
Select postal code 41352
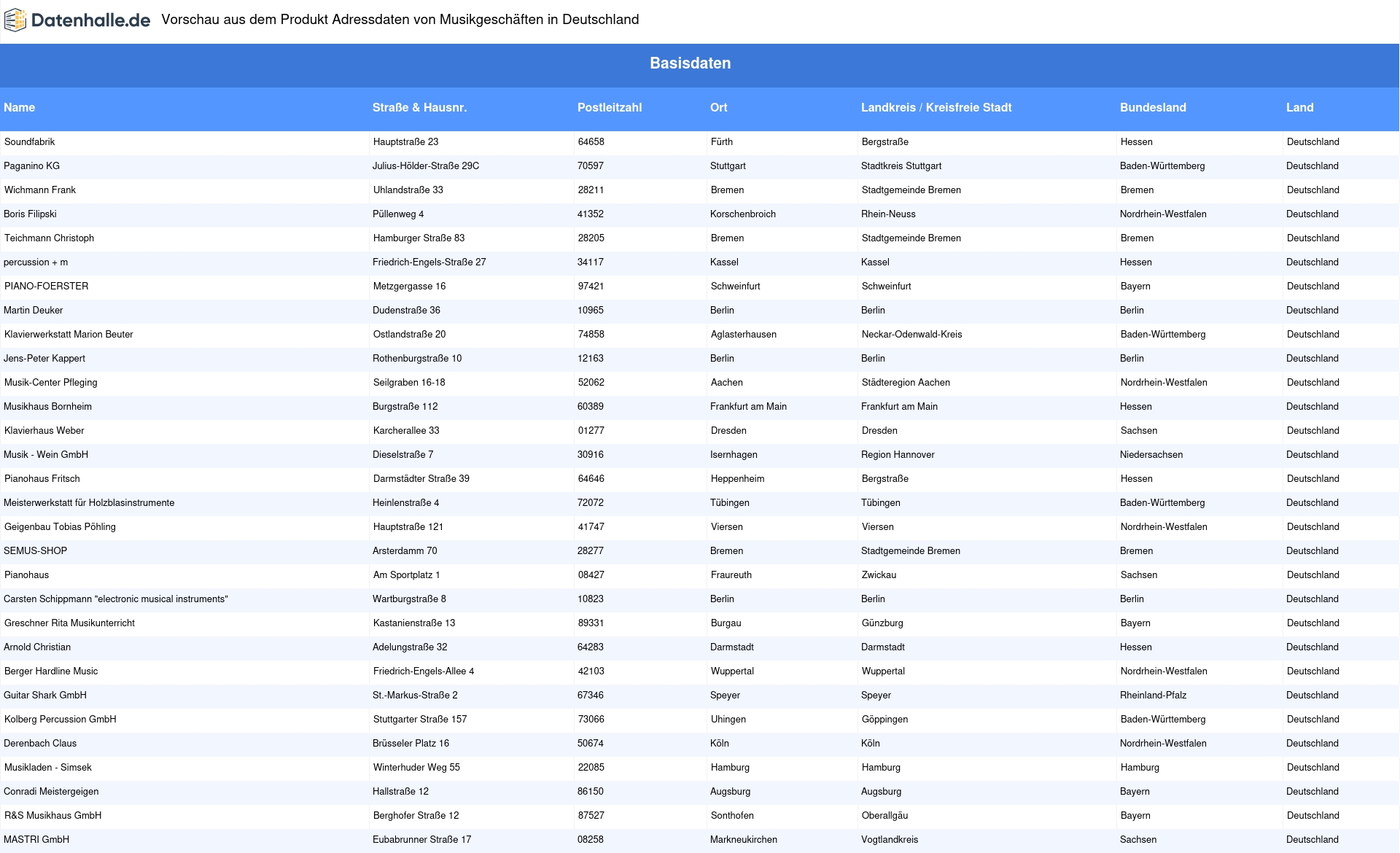coord(591,214)
